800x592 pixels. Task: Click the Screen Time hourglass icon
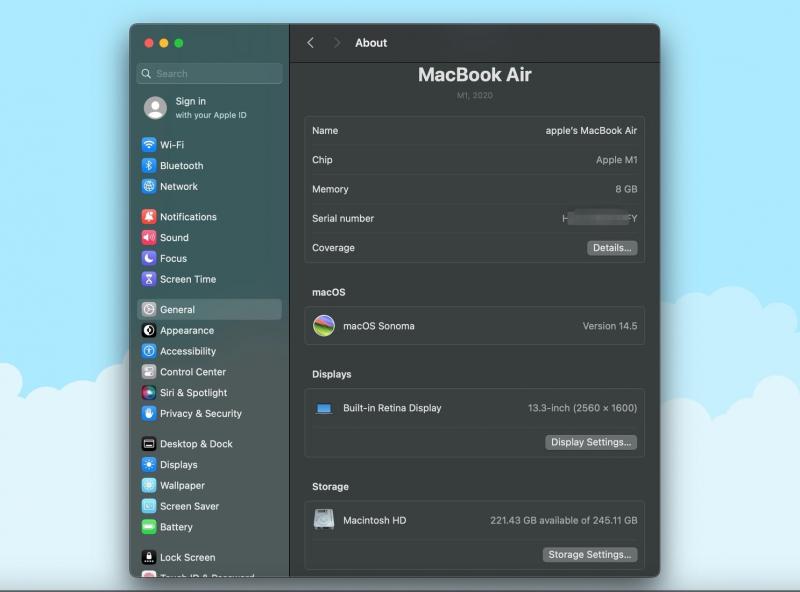[148, 279]
